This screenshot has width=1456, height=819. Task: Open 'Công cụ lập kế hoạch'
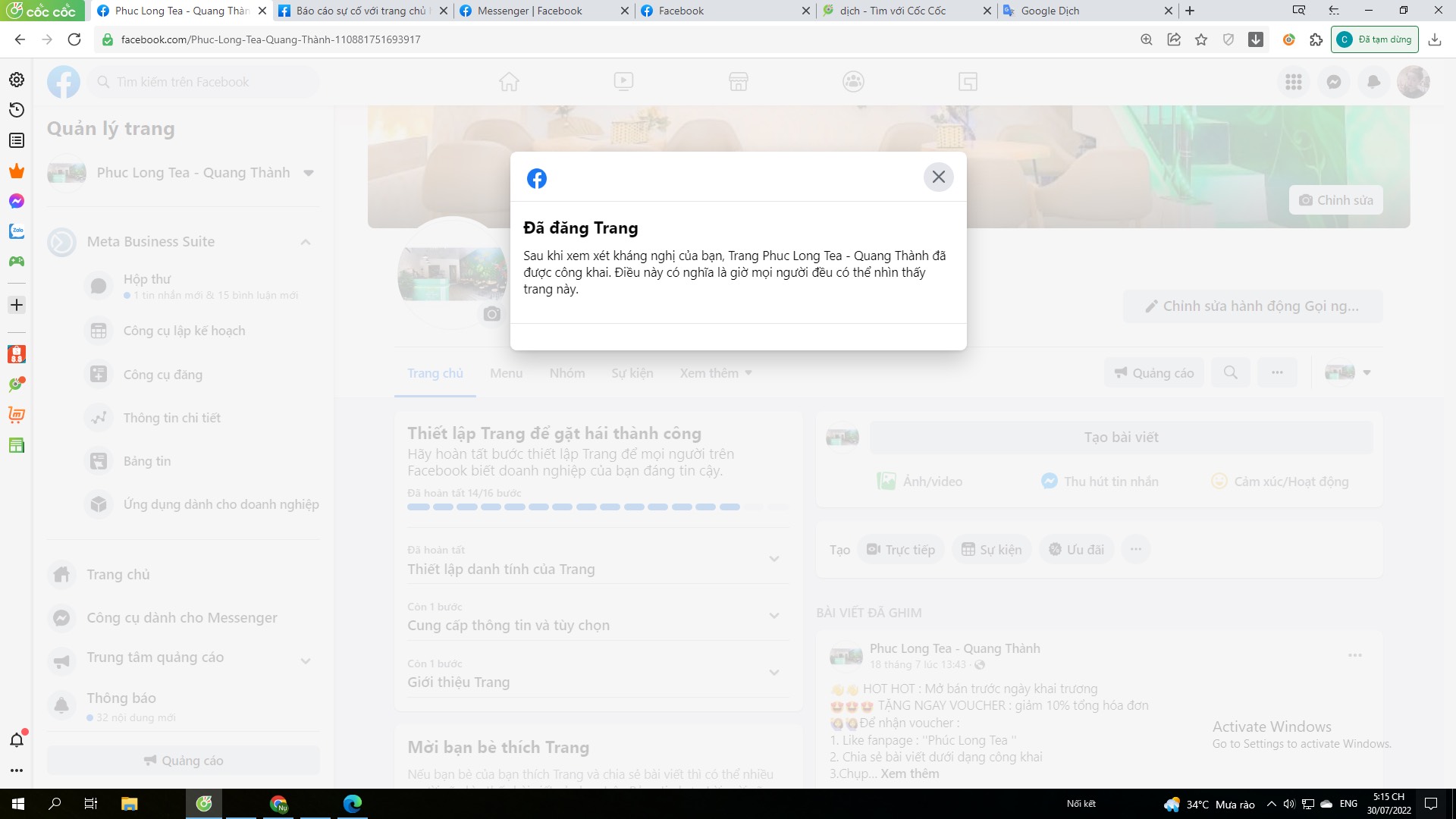(x=201, y=331)
